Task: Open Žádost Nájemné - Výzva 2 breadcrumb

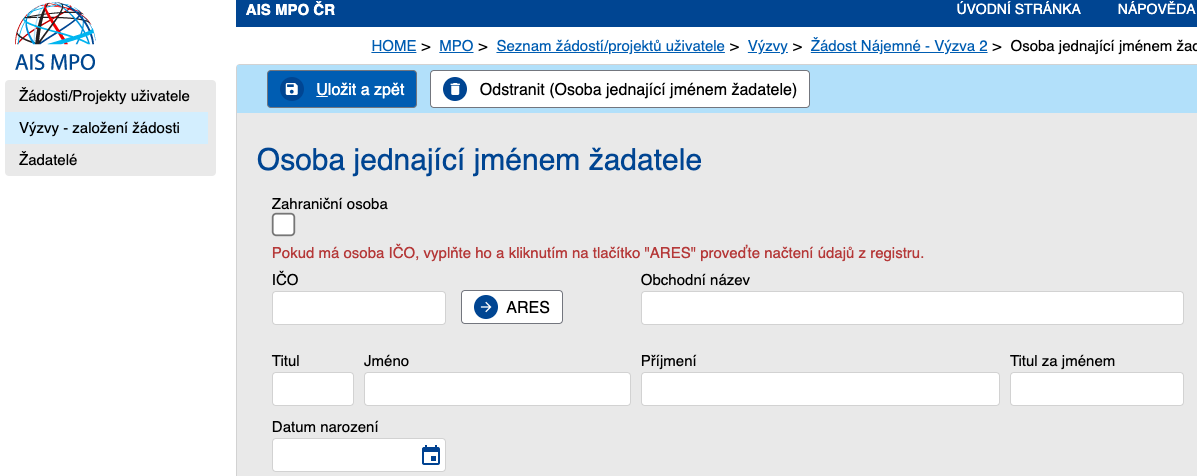Action: coord(899,46)
